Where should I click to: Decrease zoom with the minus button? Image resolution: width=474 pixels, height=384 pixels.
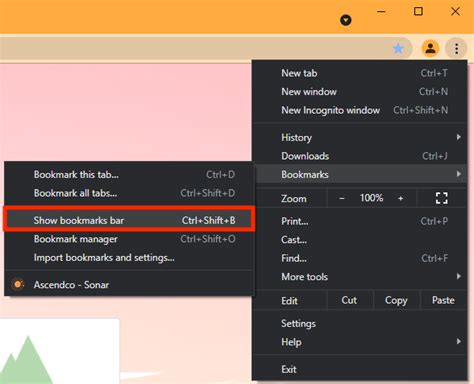pos(341,198)
